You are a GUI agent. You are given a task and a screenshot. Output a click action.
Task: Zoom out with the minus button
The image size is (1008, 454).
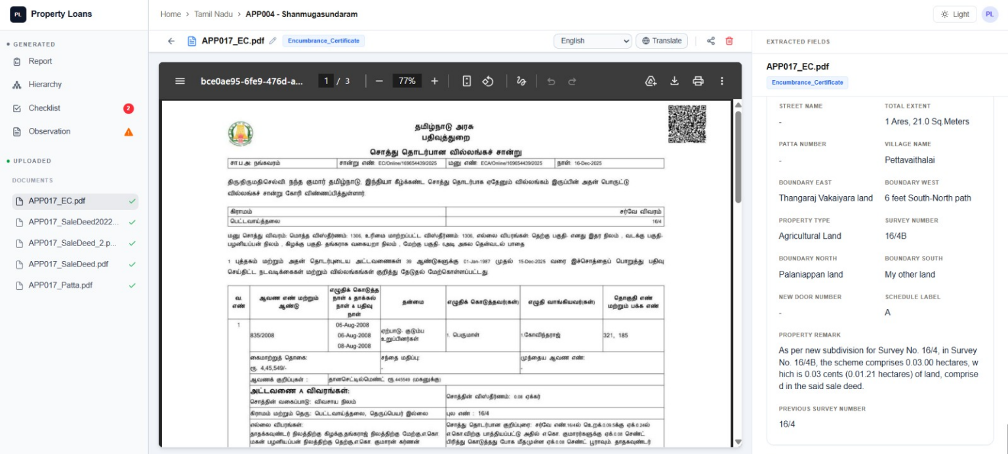pyautogui.click(x=379, y=81)
